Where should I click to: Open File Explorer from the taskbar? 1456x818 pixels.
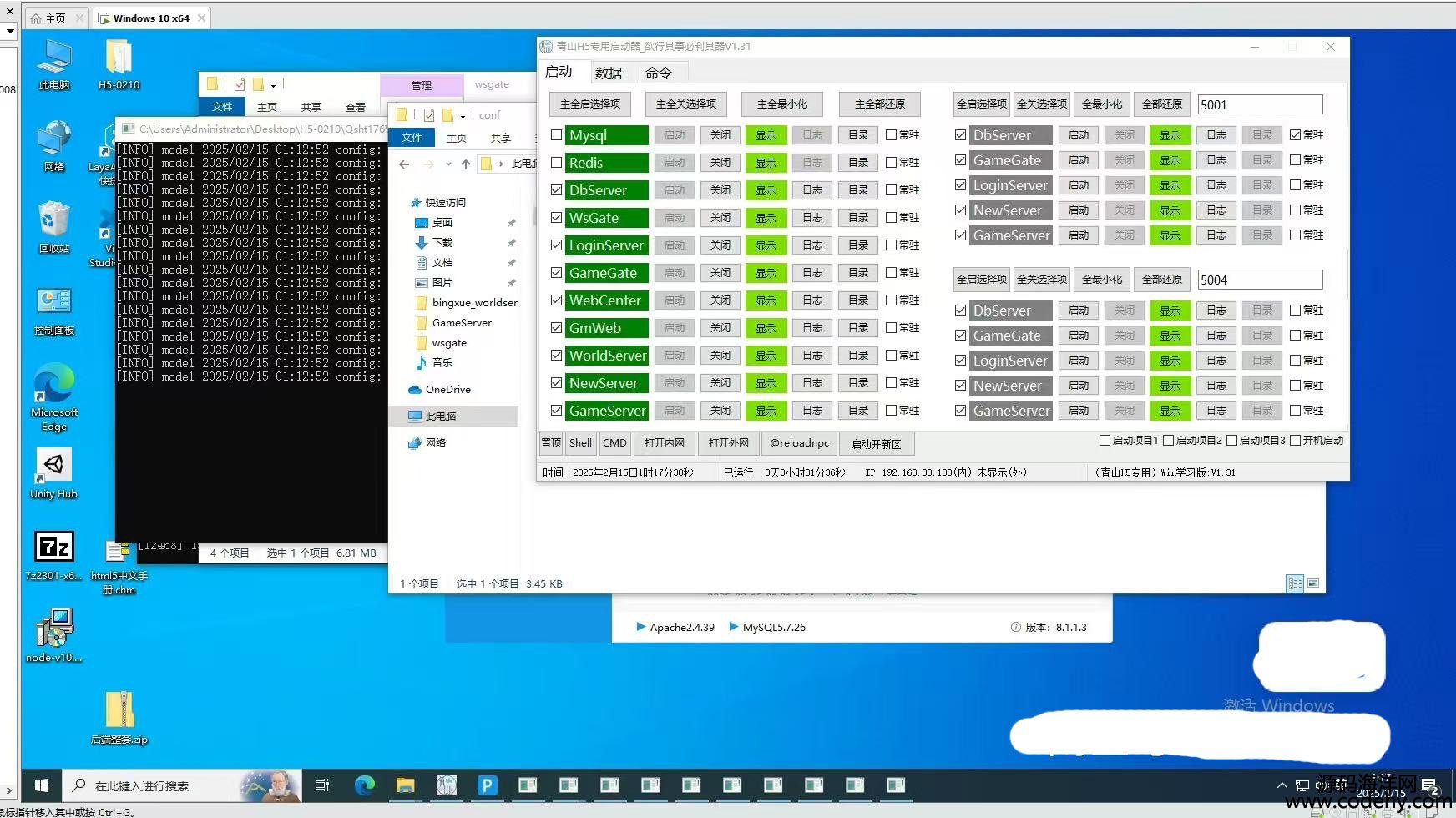pyautogui.click(x=405, y=785)
